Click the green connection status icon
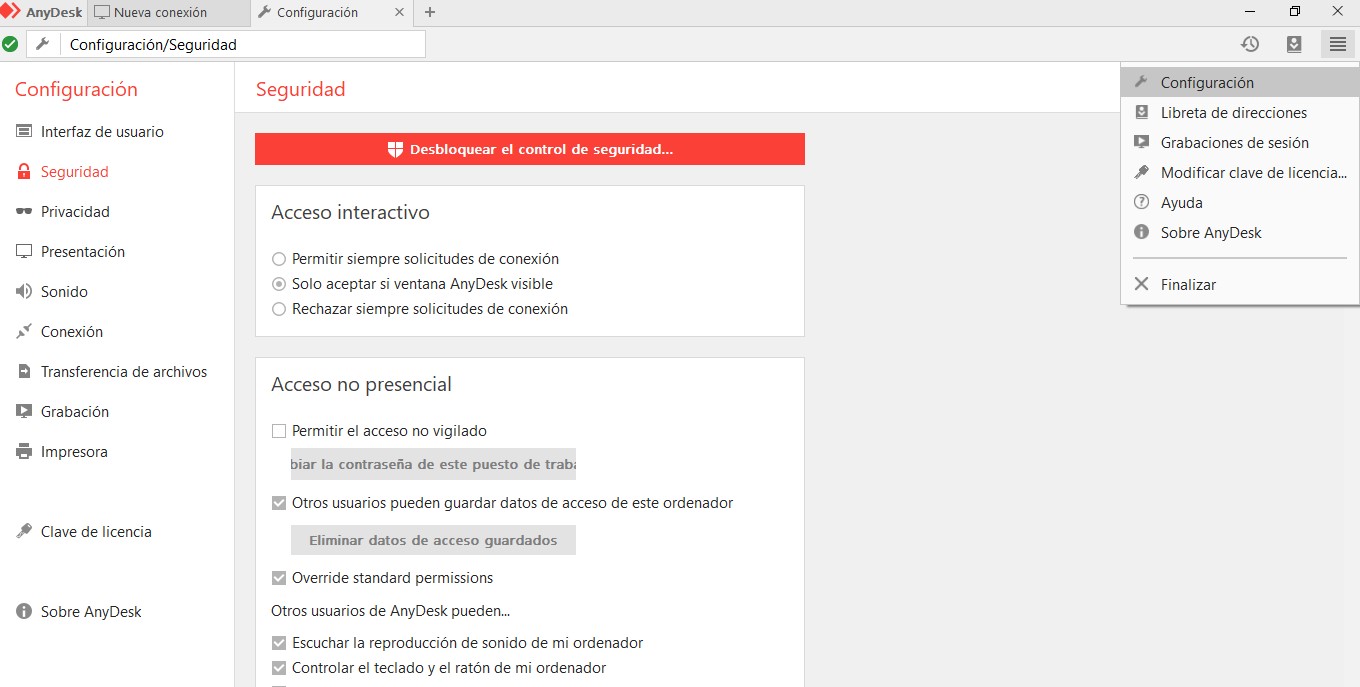 pyautogui.click(x=11, y=44)
